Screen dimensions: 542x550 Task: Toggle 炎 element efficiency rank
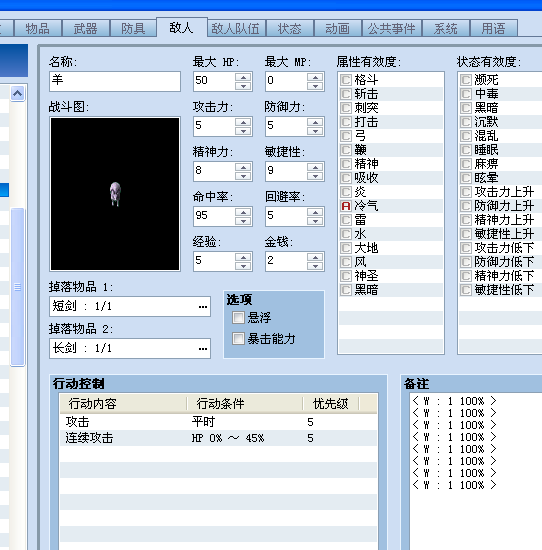[346, 192]
